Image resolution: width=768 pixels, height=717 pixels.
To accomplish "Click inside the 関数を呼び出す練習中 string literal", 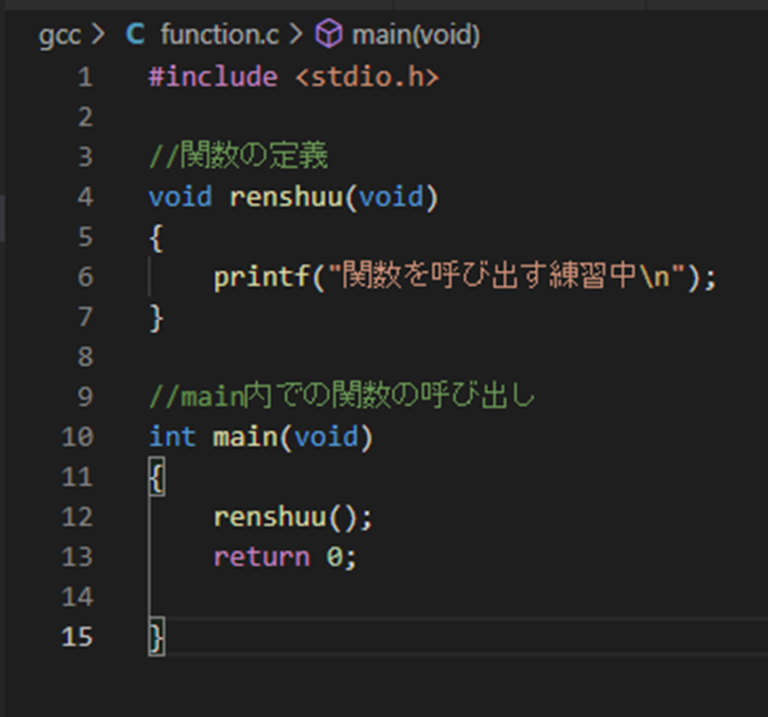I will 490,277.
